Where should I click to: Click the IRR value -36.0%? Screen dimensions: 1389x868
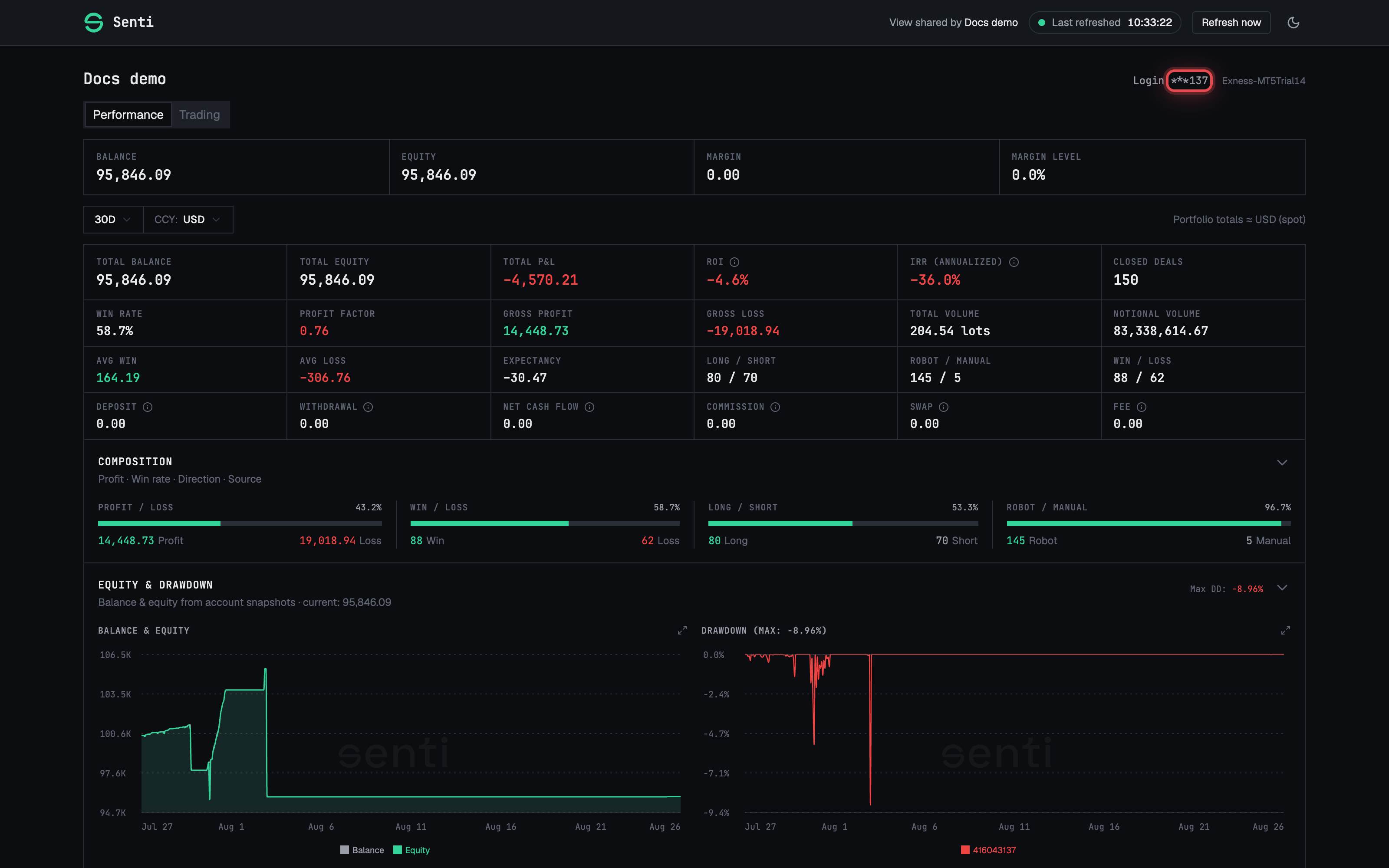click(935, 280)
